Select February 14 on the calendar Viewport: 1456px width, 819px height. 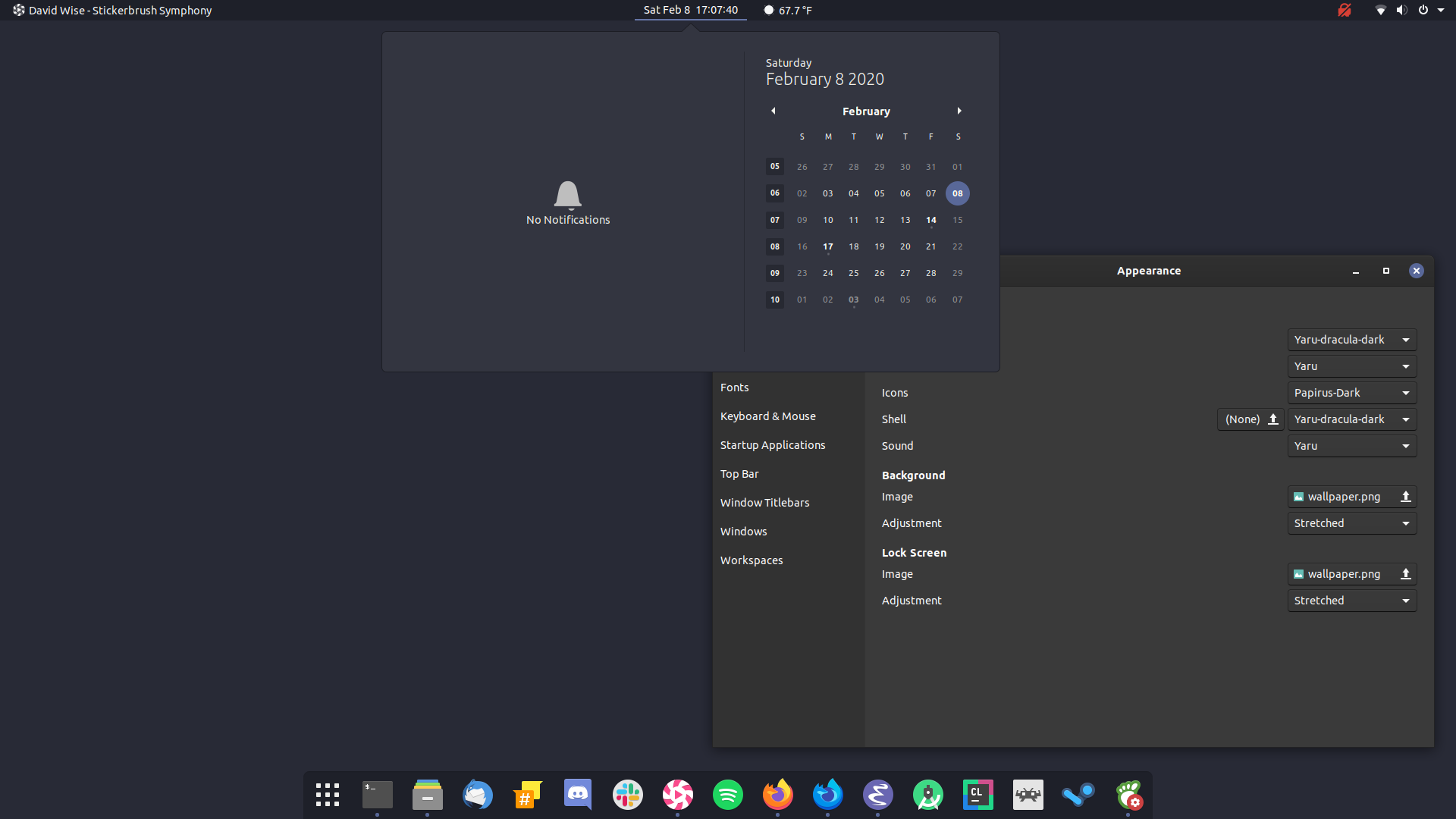tap(930, 220)
